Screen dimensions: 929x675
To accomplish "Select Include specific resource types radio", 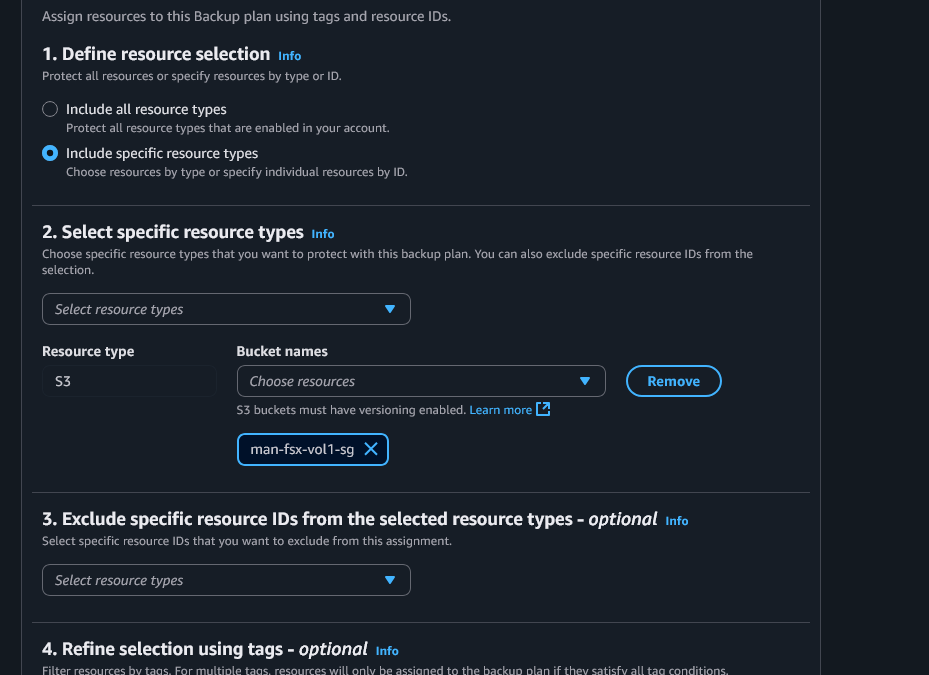I will (50, 153).
